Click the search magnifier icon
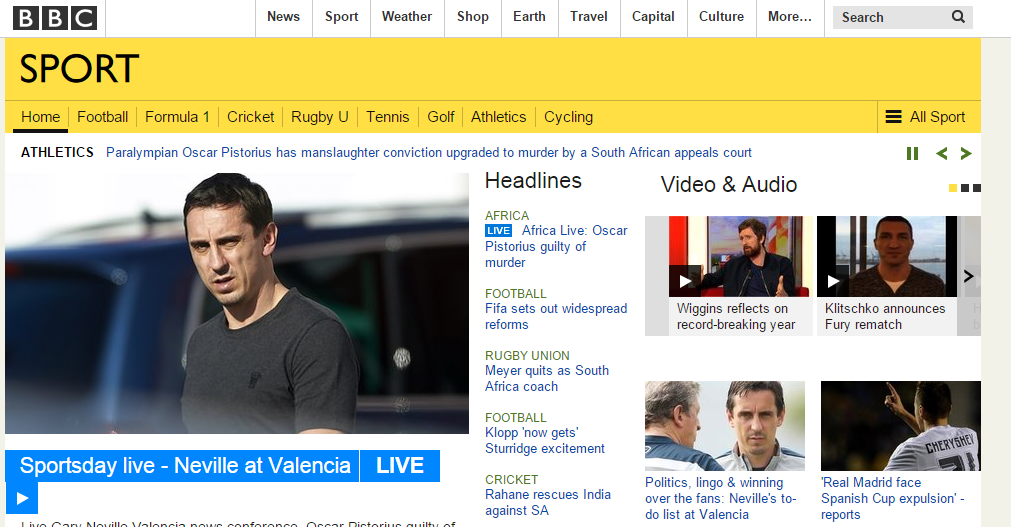 (958, 17)
